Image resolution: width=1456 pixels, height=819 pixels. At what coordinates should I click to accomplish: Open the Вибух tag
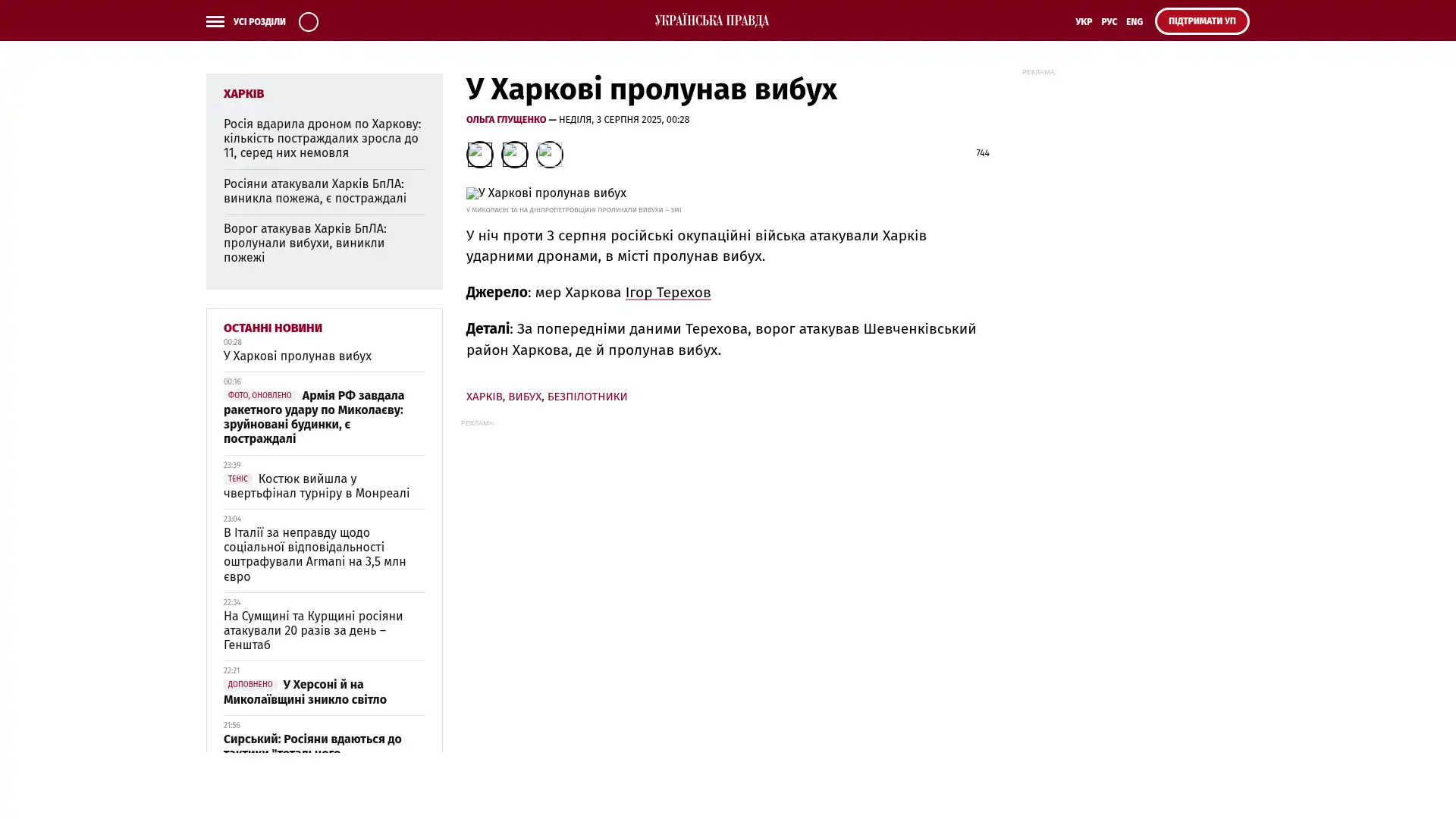point(524,397)
